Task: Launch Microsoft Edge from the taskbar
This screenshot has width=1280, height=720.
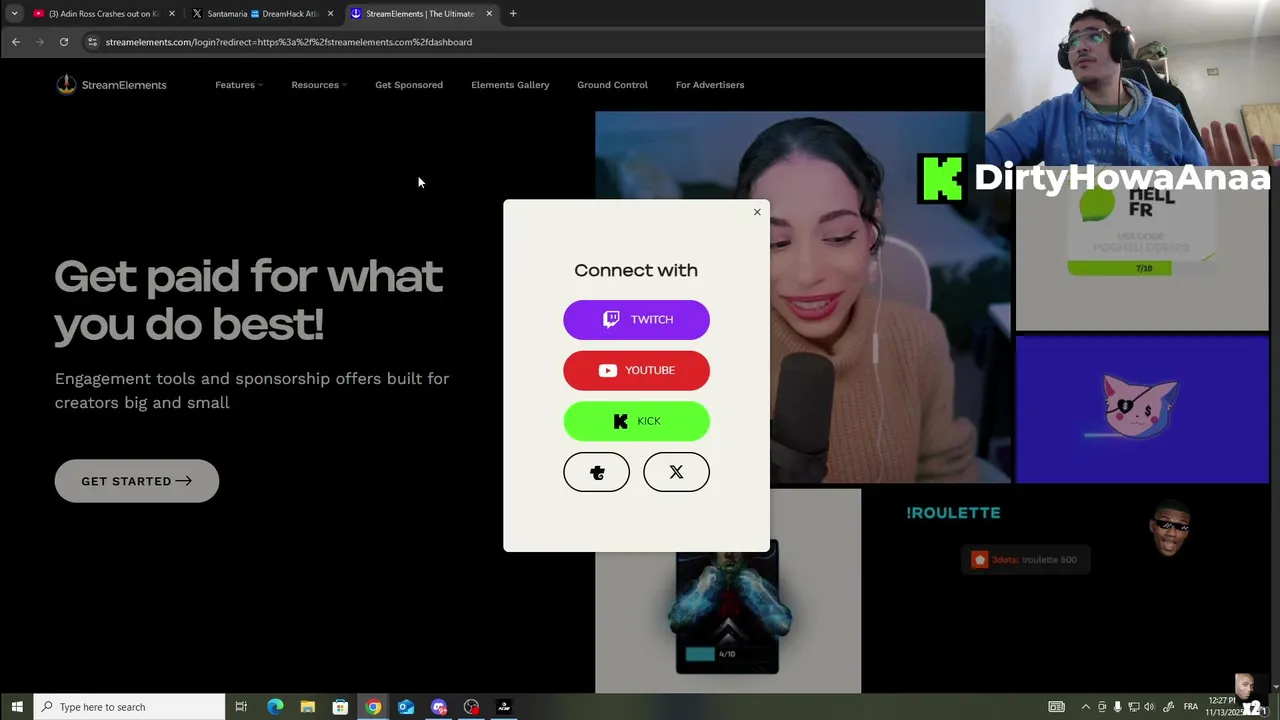Action: [x=275, y=707]
